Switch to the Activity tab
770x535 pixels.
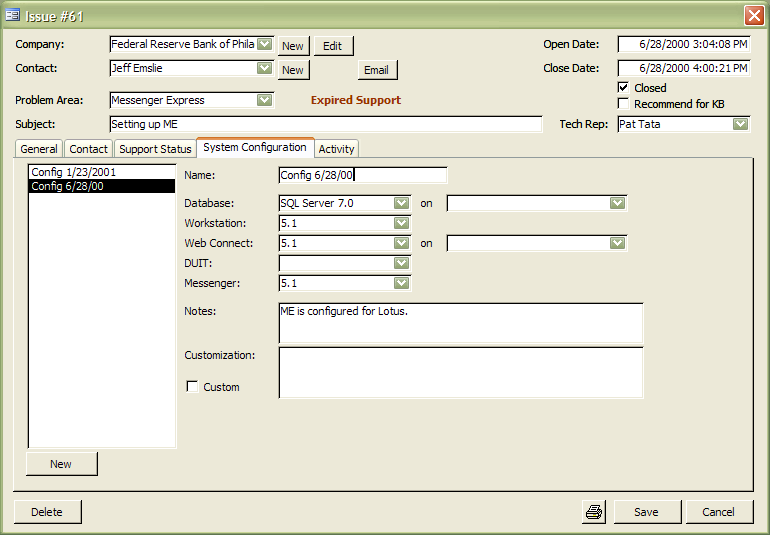tap(336, 149)
